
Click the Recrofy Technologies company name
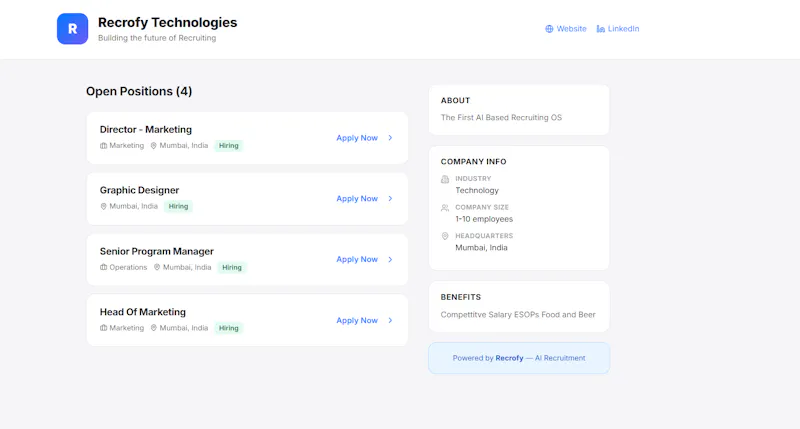[x=167, y=22]
